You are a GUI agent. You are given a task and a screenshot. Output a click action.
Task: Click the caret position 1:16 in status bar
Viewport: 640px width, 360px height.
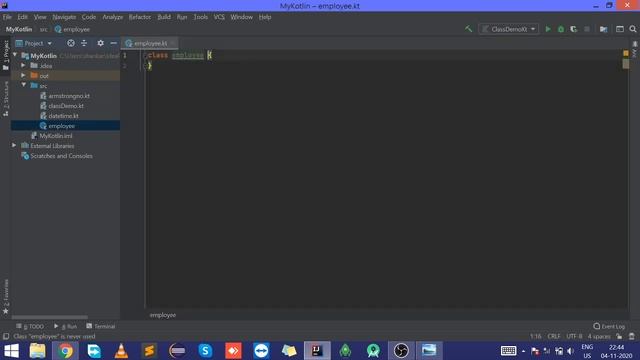536,336
